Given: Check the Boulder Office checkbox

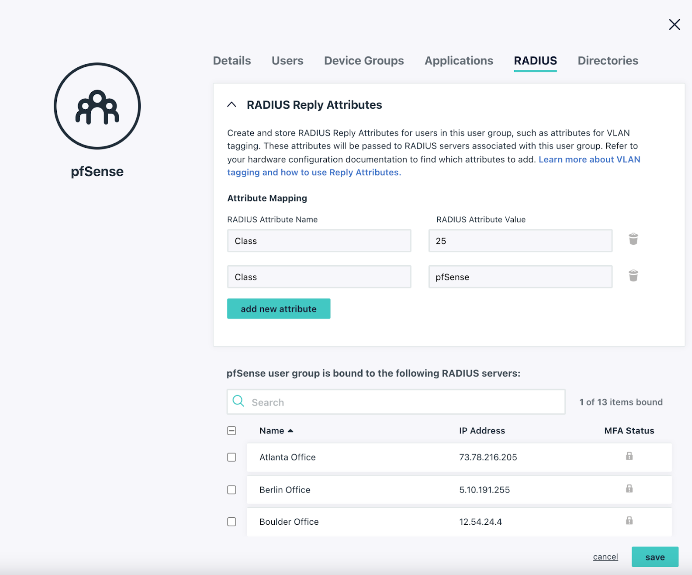Looking at the screenshot, I should pos(232,522).
